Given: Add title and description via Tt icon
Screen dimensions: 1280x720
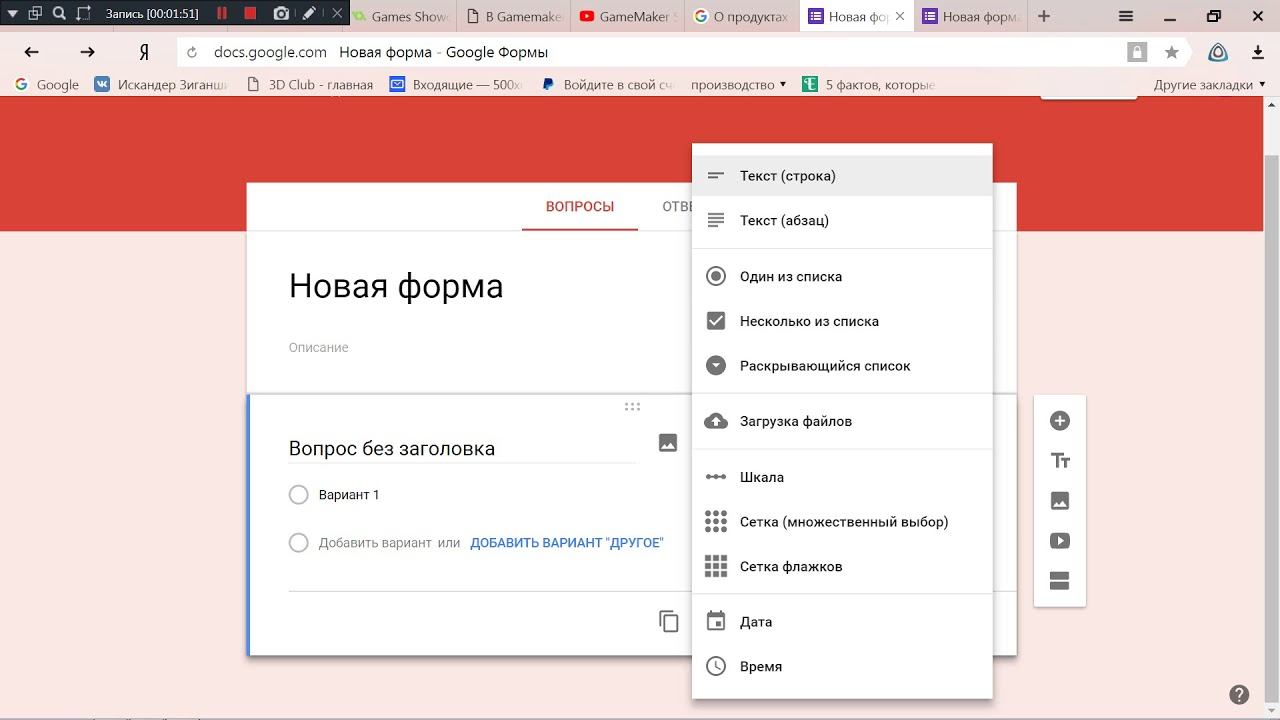Looking at the screenshot, I should [1060, 461].
